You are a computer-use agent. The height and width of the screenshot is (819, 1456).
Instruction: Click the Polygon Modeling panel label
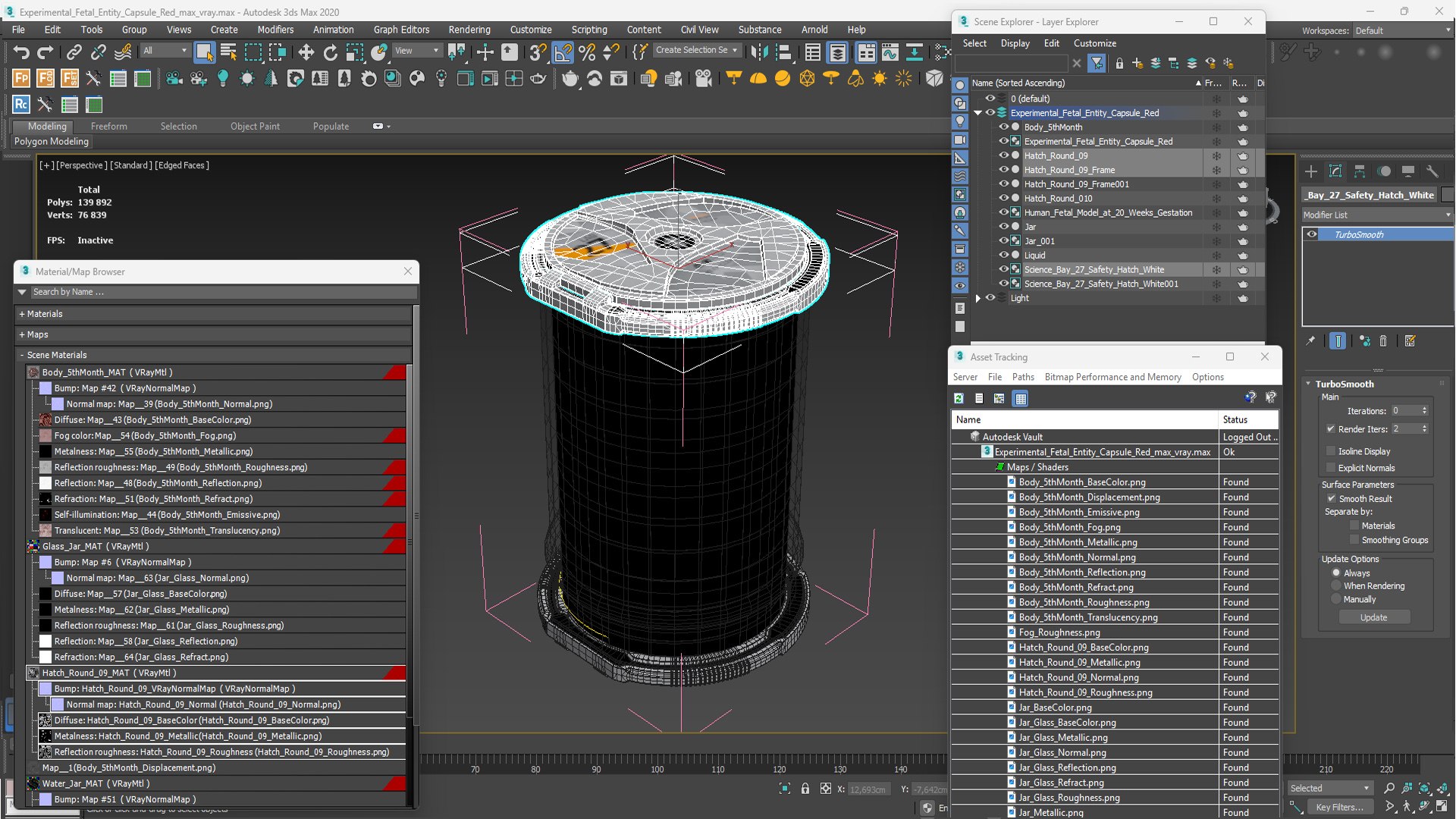(x=52, y=141)
